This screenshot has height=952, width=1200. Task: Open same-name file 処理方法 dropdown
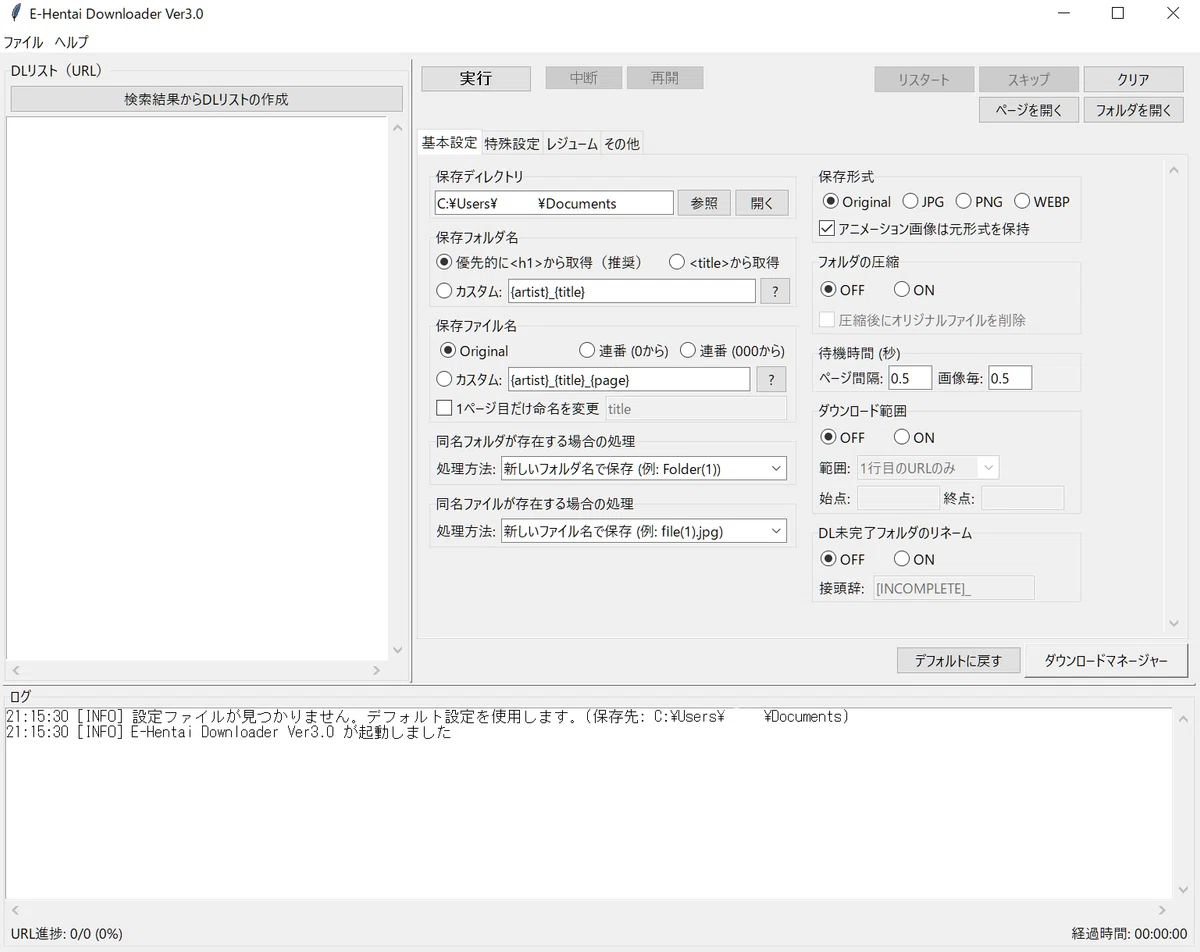643,531
